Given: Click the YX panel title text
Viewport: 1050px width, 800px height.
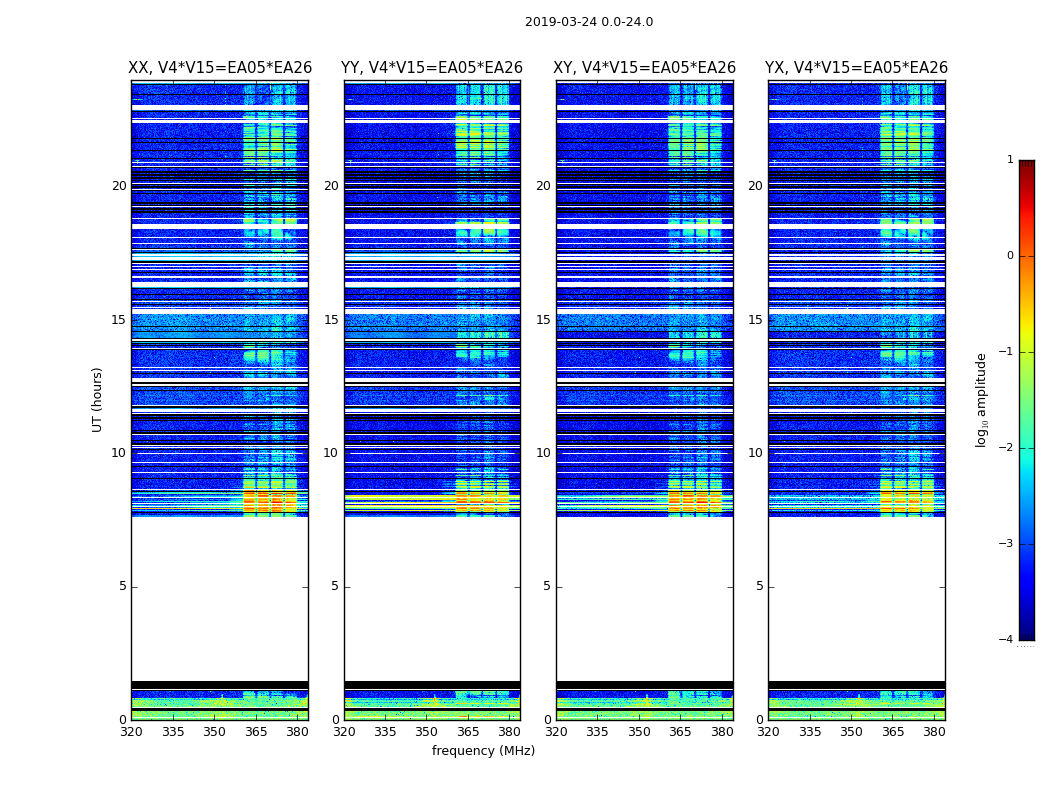Looking at the screenshot, I should [x=856, y=68].
